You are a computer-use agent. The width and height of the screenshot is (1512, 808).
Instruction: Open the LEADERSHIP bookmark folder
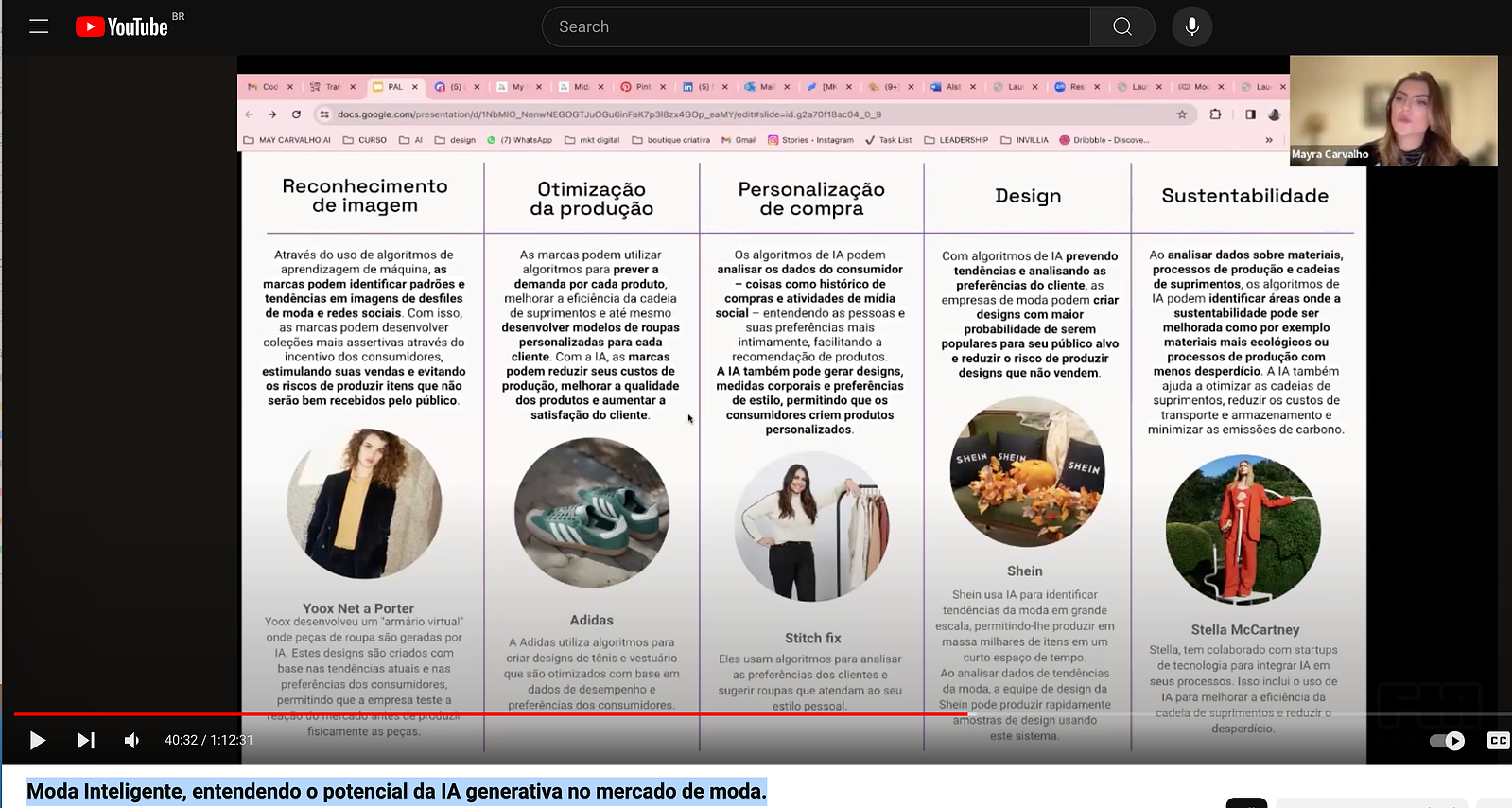click(956, 140)
